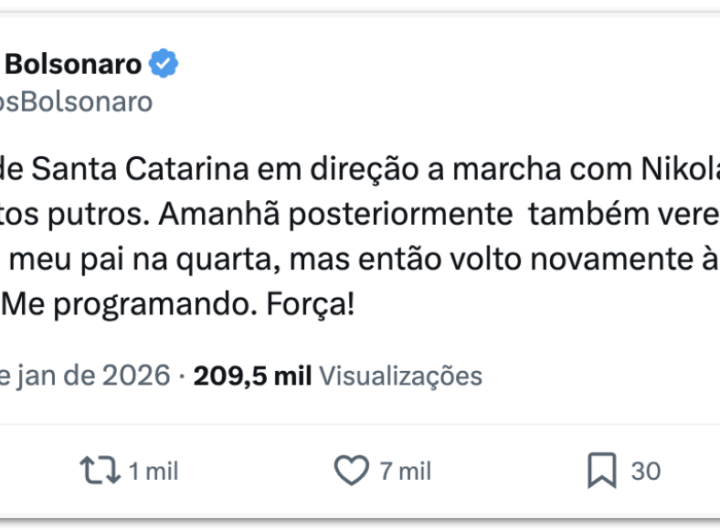Click the like count "7 mil"
The height and width of the screenshot is (530, 720).
click(405, 471)
